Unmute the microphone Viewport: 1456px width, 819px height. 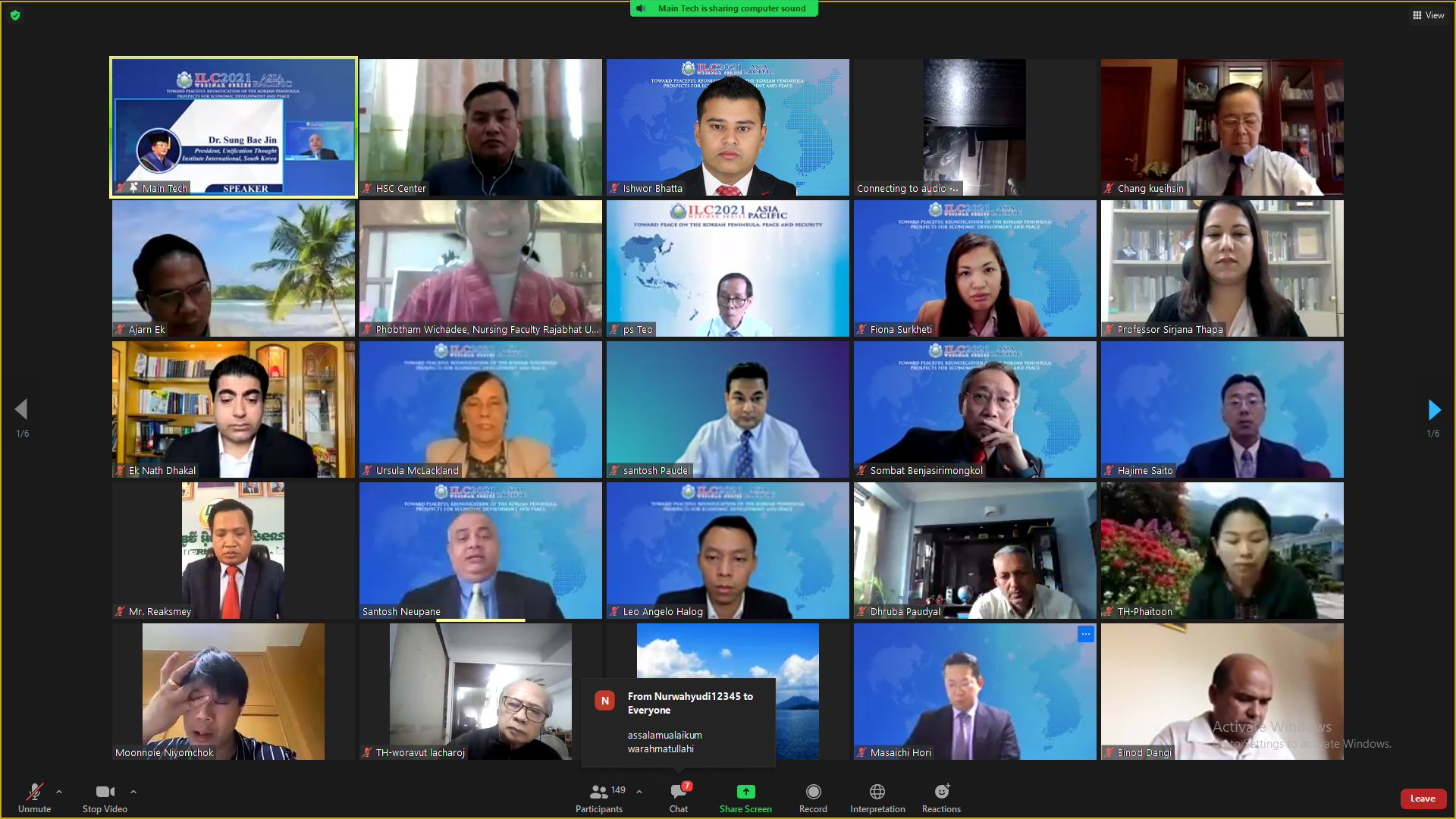[34, 792]
